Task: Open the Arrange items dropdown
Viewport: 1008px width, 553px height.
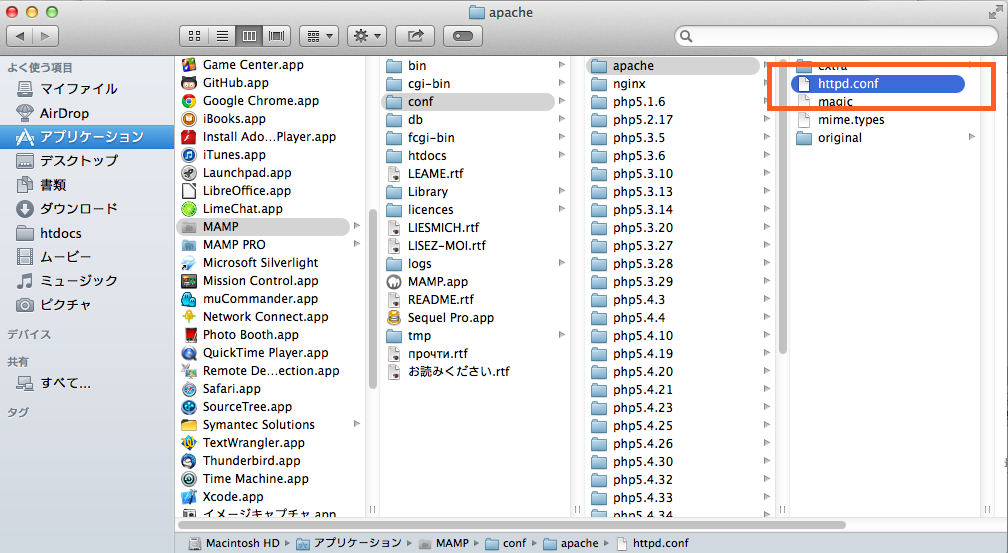Action: [x=318, y=36]
